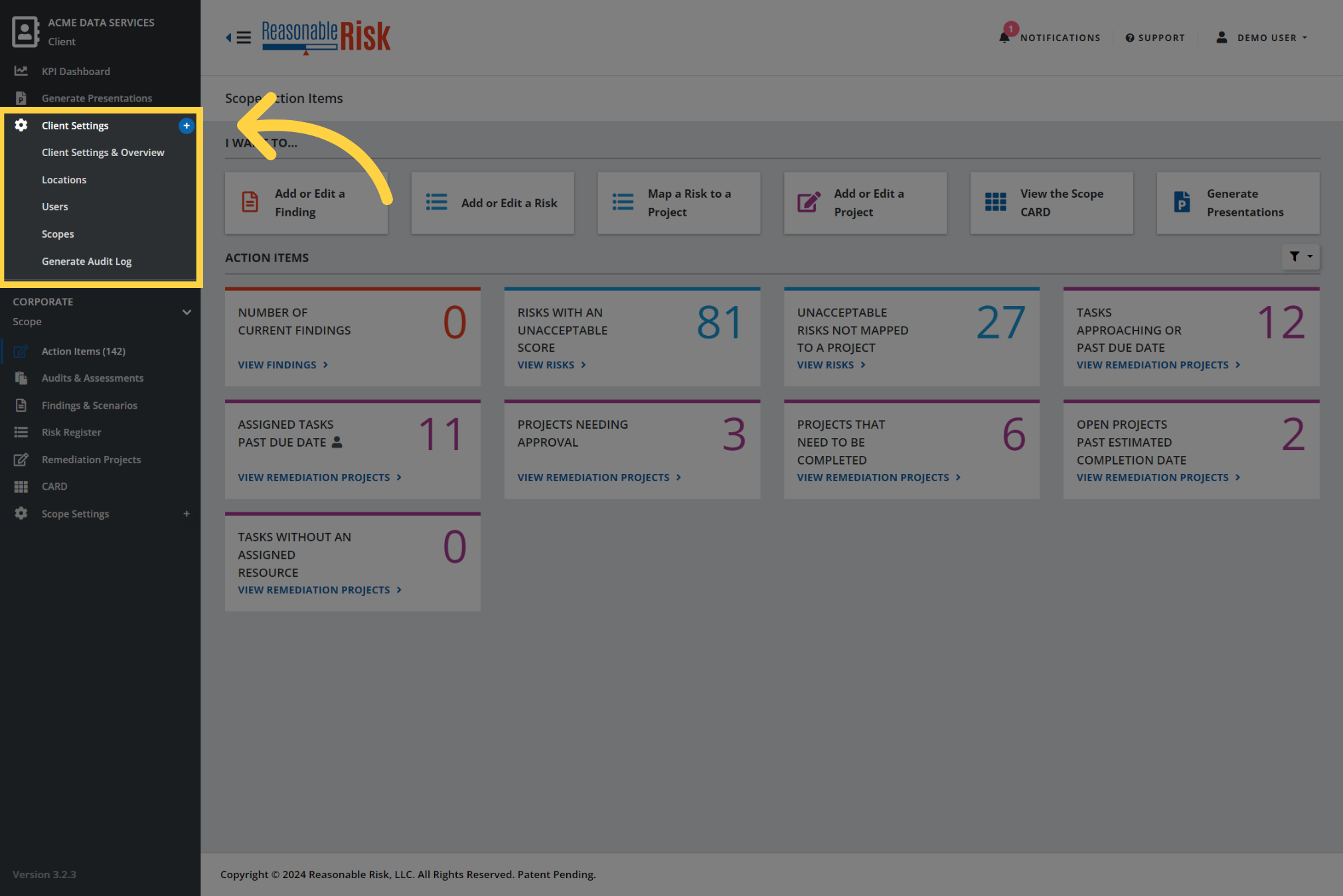Click the 27 unmapped risks count
The width and height of the screenshot is (1343, 896).
[x=1001, y=323]
